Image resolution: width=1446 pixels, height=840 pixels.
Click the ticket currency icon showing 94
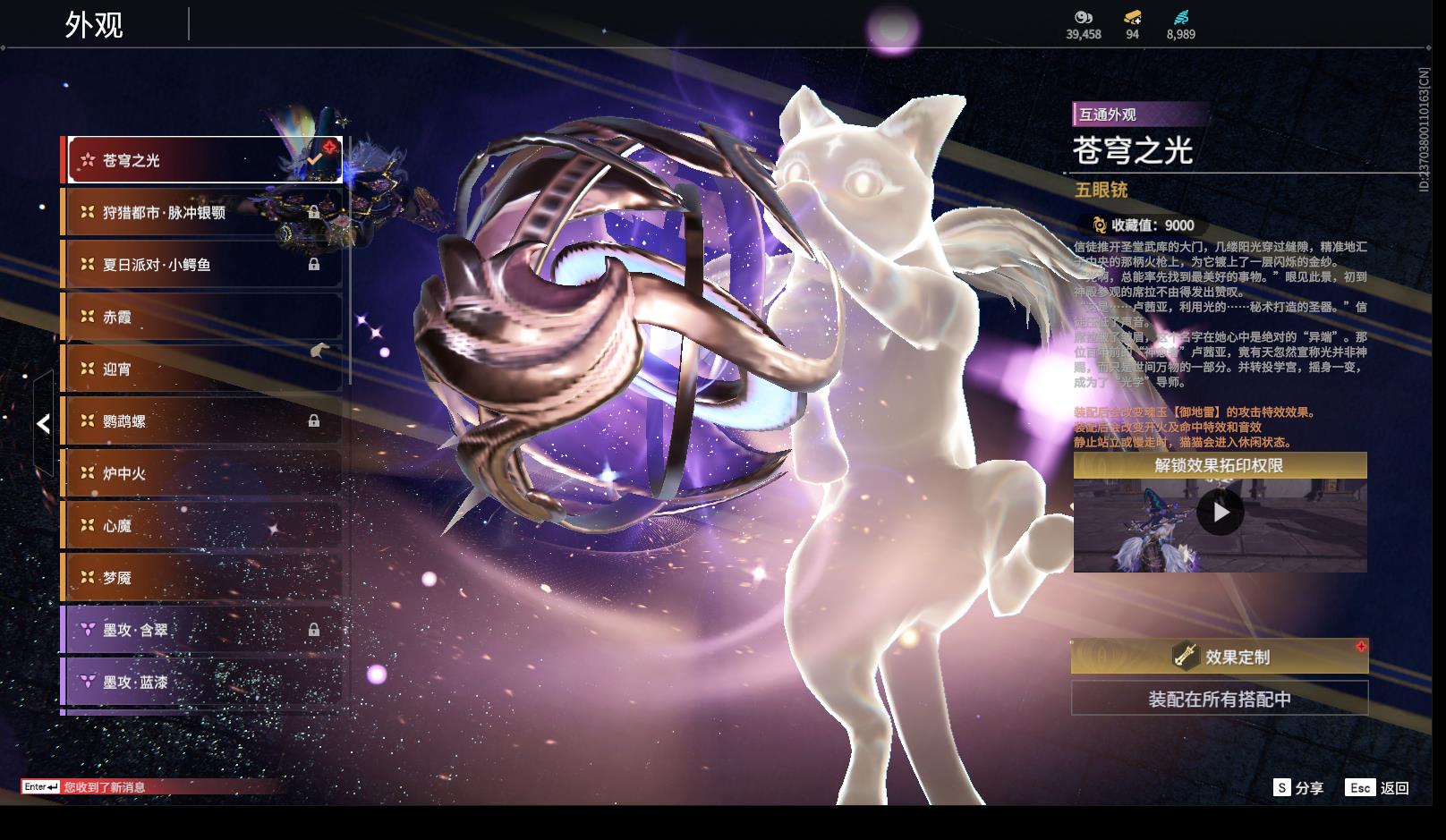1132,17
